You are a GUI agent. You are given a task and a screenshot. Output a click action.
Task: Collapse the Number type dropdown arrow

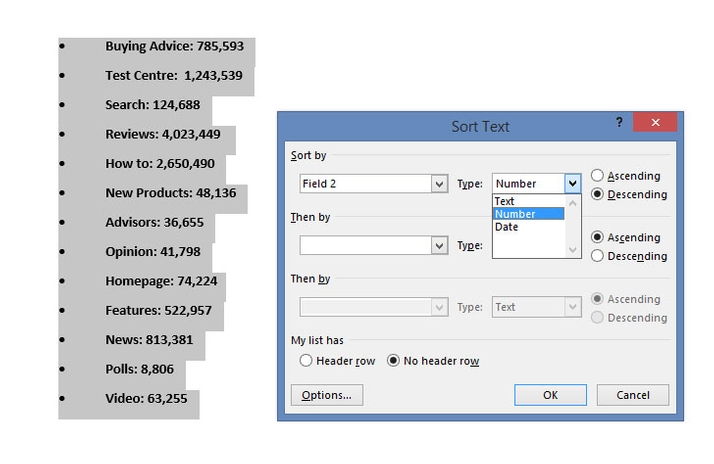(x=572, y=184)
